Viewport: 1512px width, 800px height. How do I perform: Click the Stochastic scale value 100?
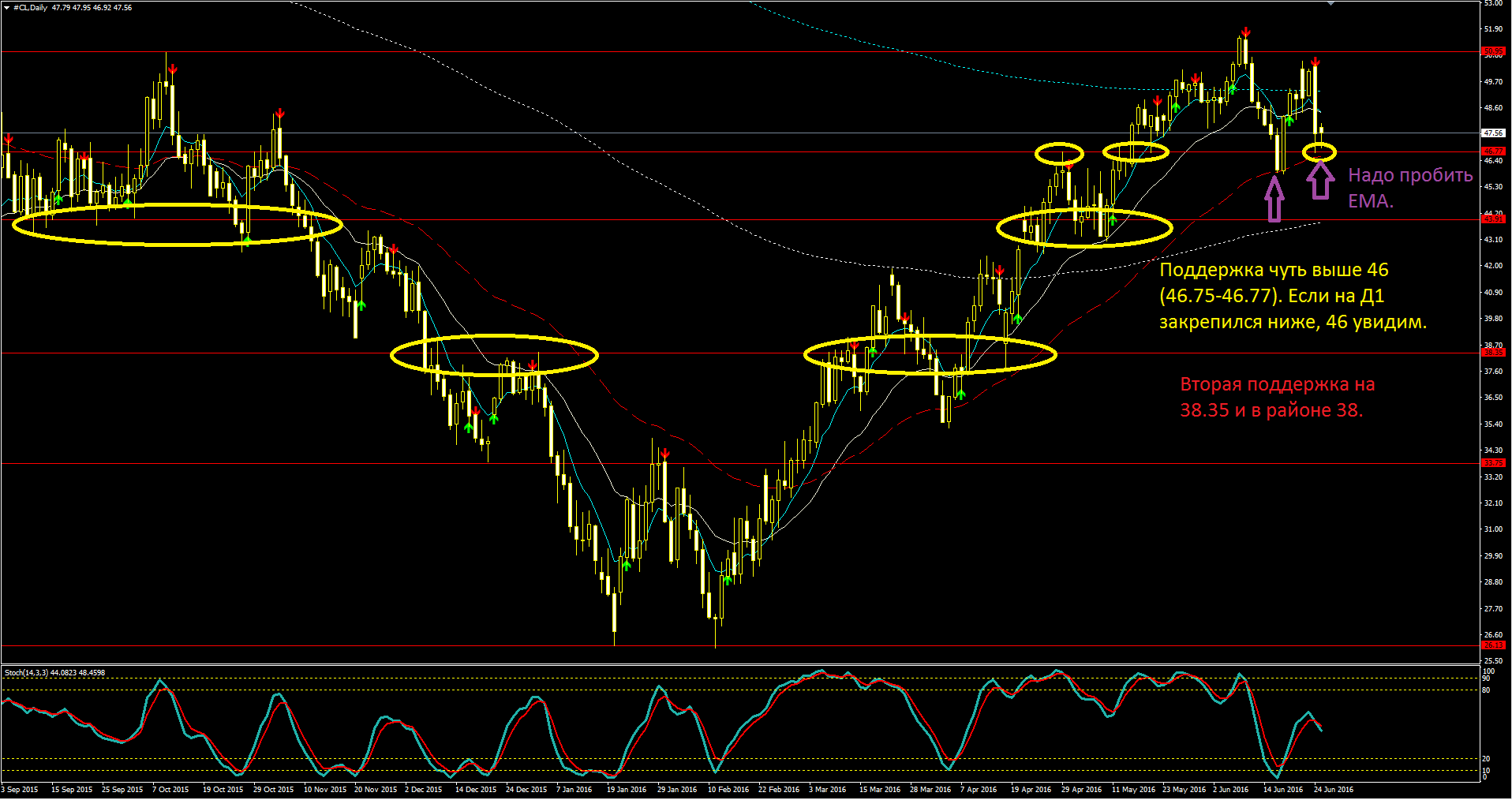pyautogui.click(x=1488, y=671)
